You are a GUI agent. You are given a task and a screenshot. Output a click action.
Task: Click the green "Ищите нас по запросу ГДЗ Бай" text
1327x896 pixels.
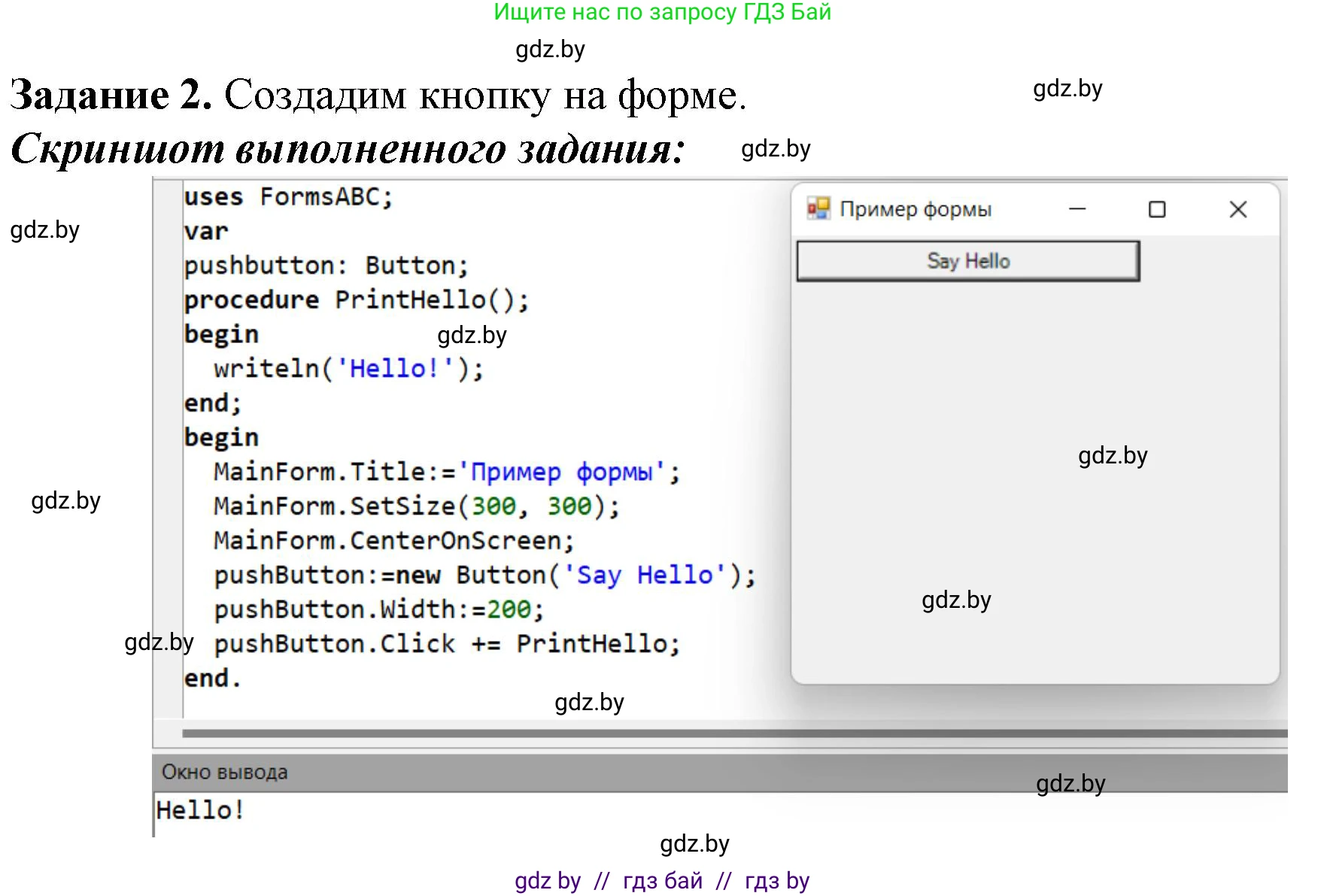(662, 12)
